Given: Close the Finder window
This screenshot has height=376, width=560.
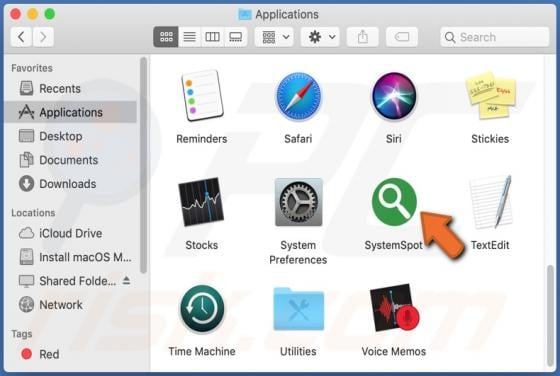Looking at the screenshot, I should pyautogui.click(x=15, y=14).
